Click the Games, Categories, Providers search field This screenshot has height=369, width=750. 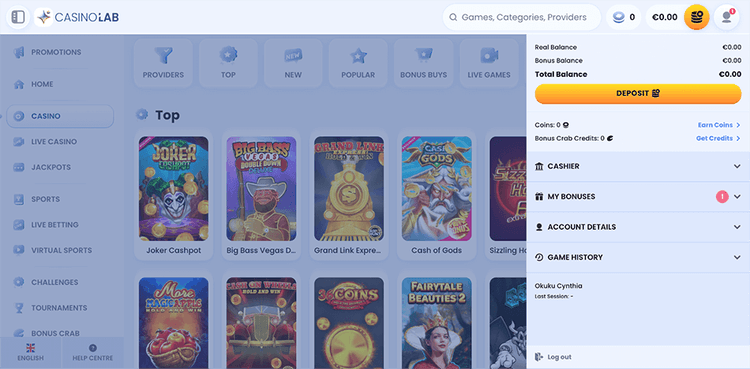521,17
